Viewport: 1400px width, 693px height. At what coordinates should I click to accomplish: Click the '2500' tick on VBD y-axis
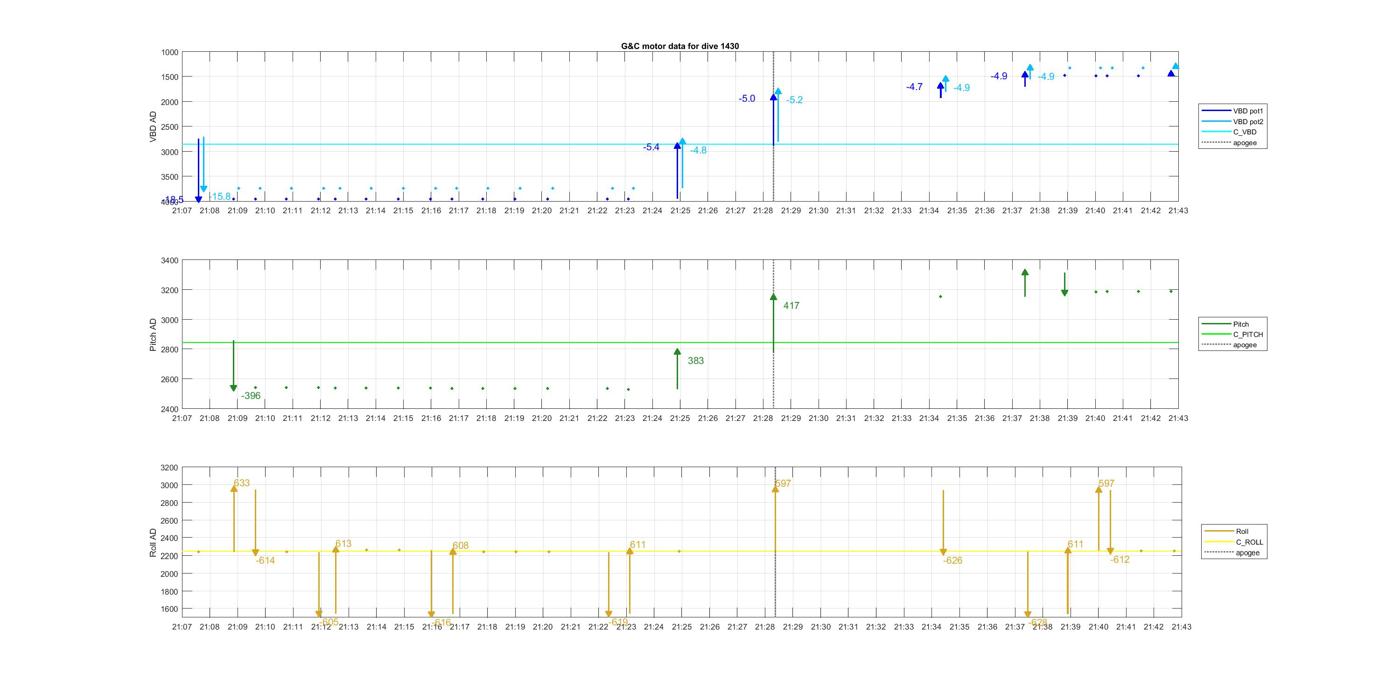169,126
